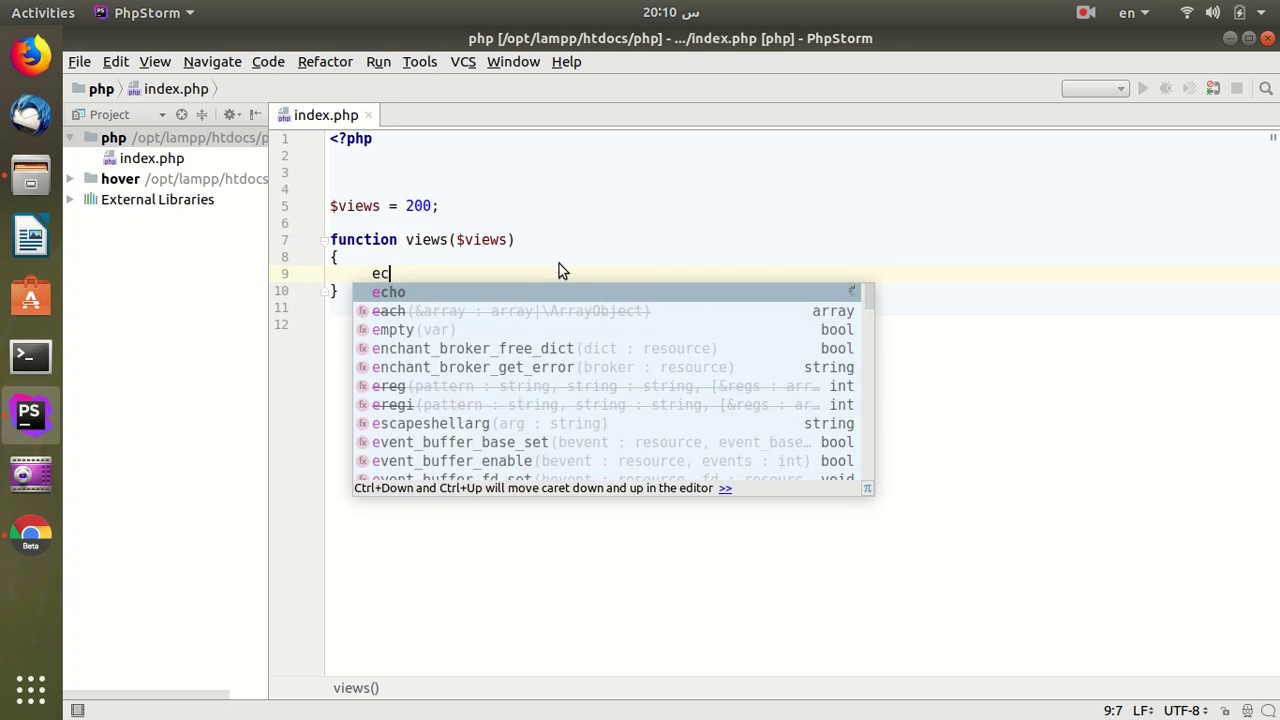Click Run with Coverage icon
Image resolution: width=1280 pixels, height=720 pixels.
pyautogui.click(x=1189, y=89)
